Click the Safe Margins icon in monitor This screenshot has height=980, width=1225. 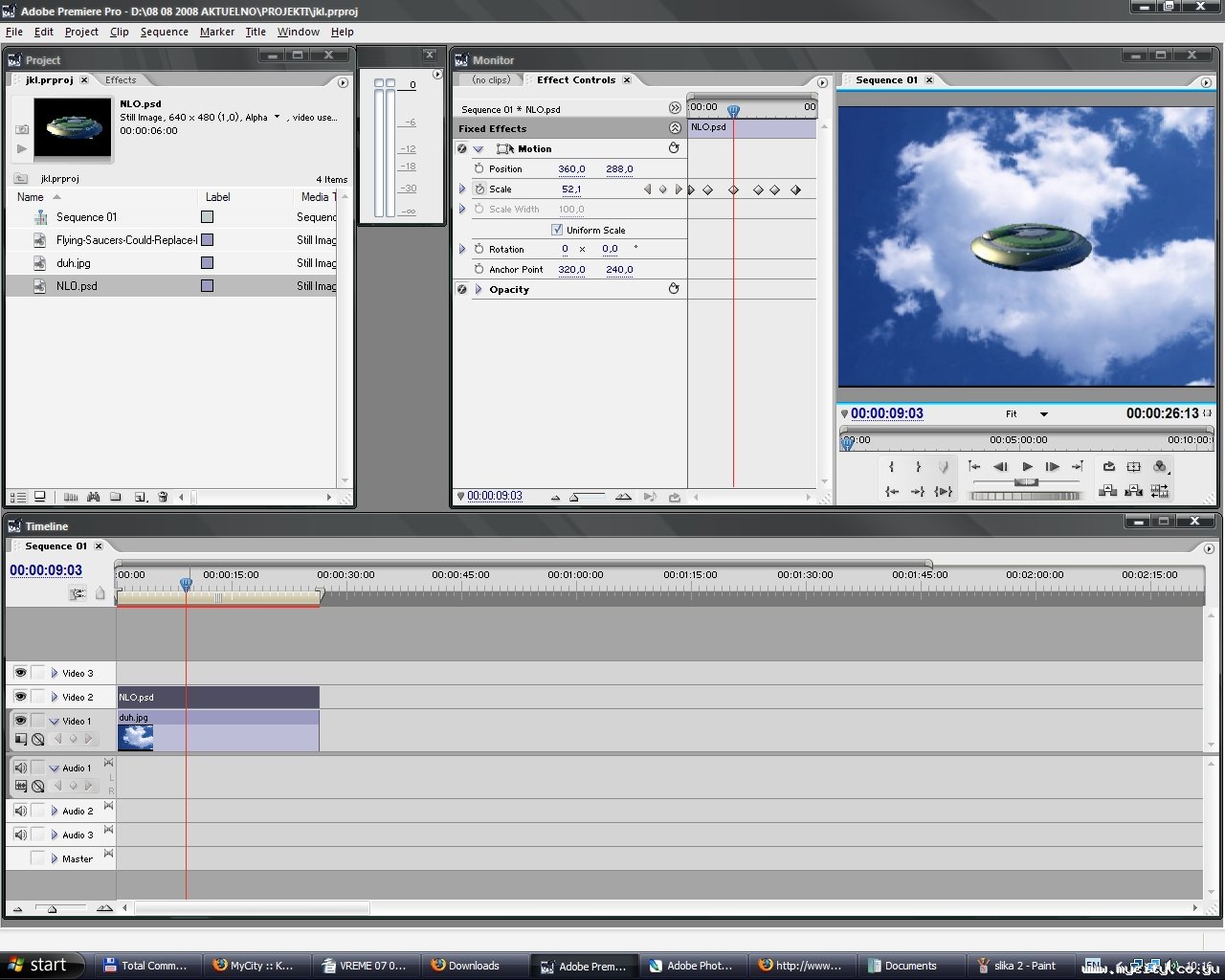1134,467
